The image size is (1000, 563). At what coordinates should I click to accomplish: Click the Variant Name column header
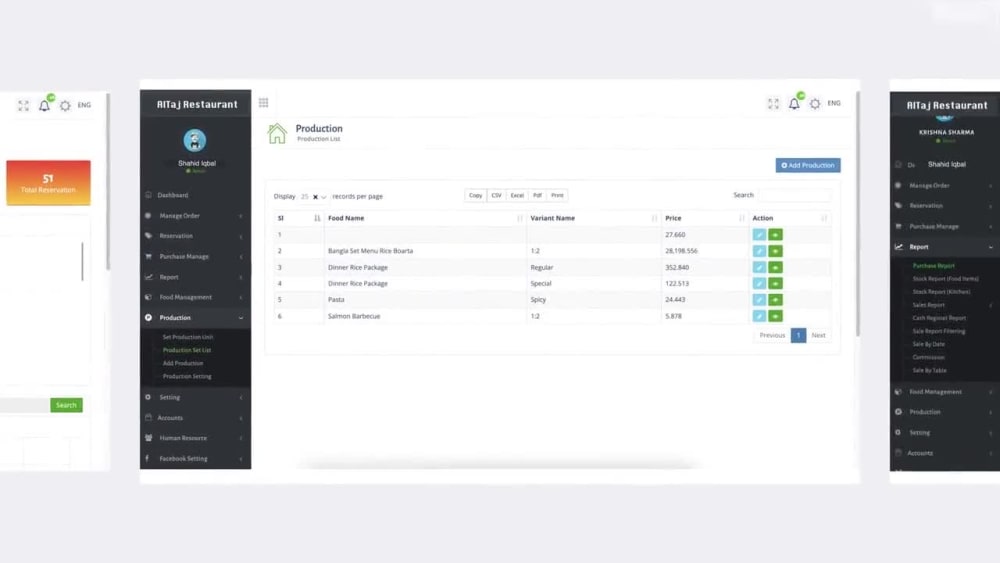[593, 218]
